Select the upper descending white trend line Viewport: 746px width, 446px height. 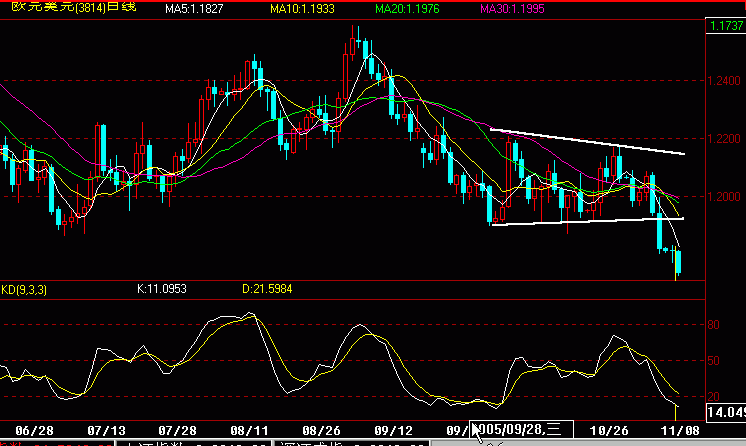pos(588,141)
